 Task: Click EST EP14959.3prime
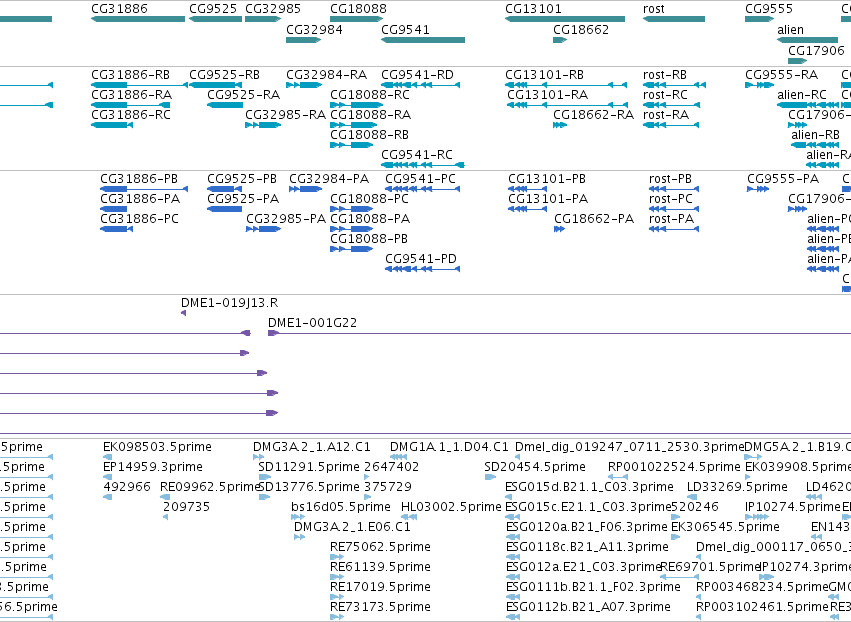153,467
